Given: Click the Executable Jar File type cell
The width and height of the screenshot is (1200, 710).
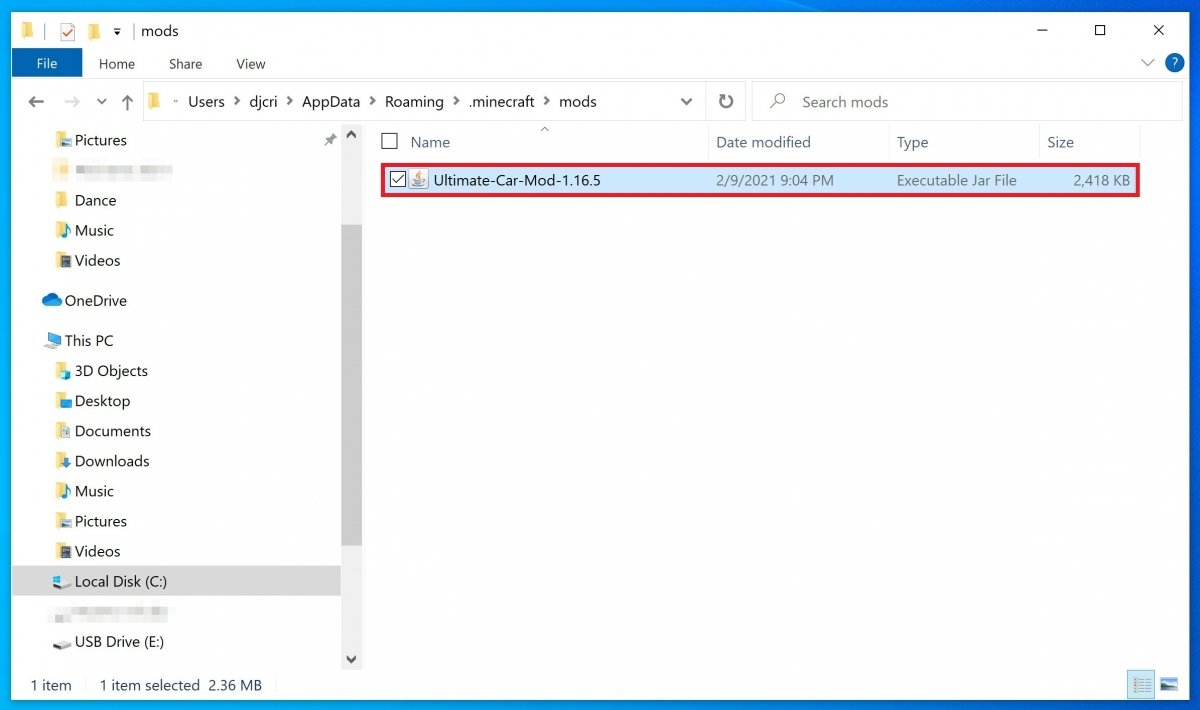Looking at the screenshot, I should point(956,180).
